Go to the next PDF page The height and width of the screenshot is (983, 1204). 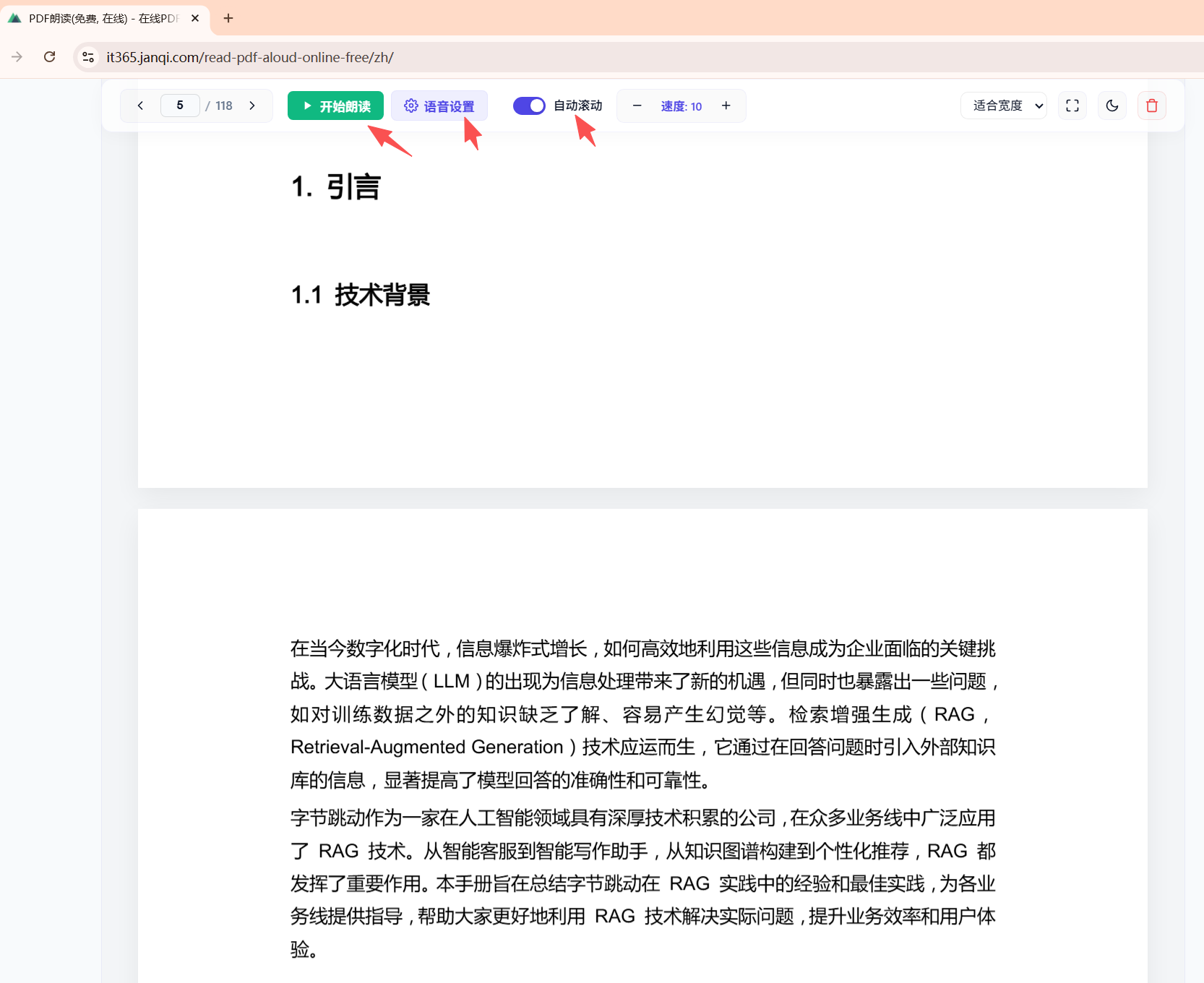click(252, 106)
